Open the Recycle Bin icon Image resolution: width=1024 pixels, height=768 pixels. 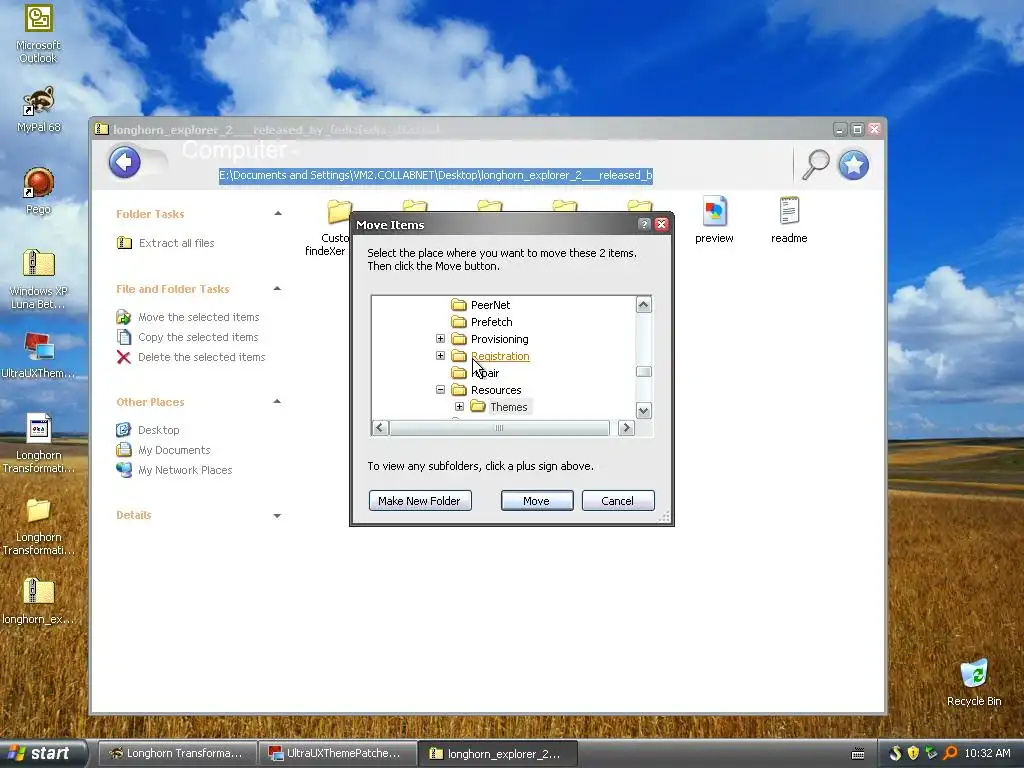click(x=974, y=682)
